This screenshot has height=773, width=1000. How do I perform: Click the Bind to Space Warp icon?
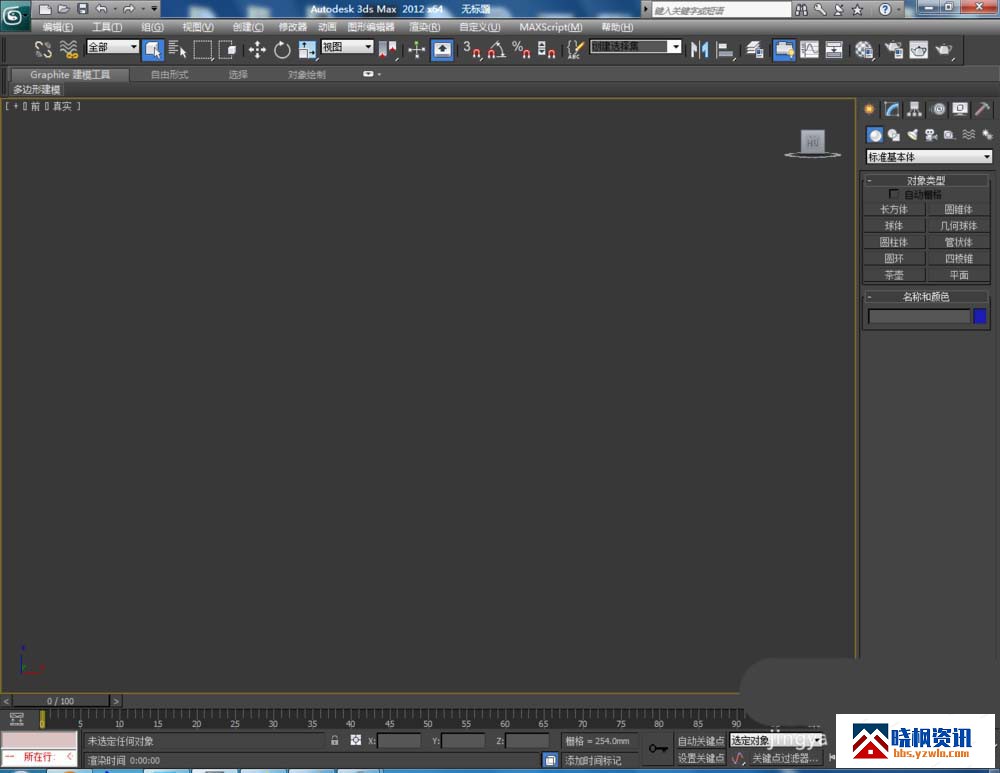[x=68, y=49]
